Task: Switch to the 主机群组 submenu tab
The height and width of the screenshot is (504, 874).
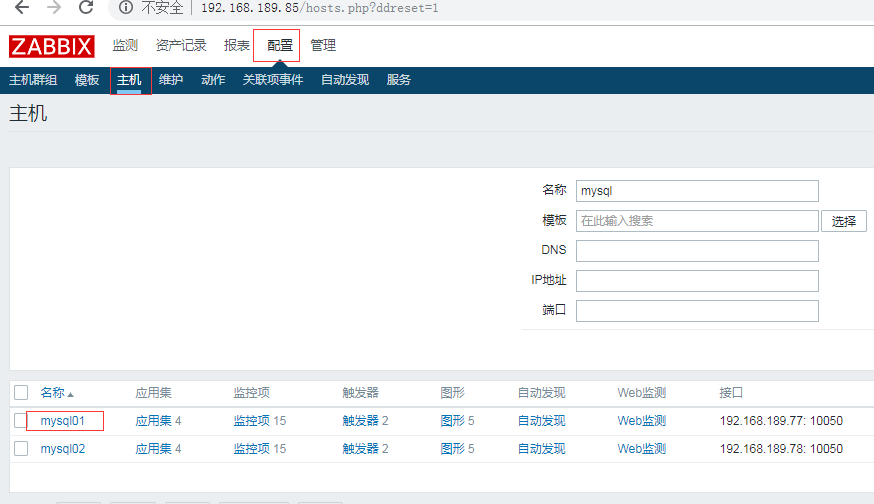Action: point(33,80)
